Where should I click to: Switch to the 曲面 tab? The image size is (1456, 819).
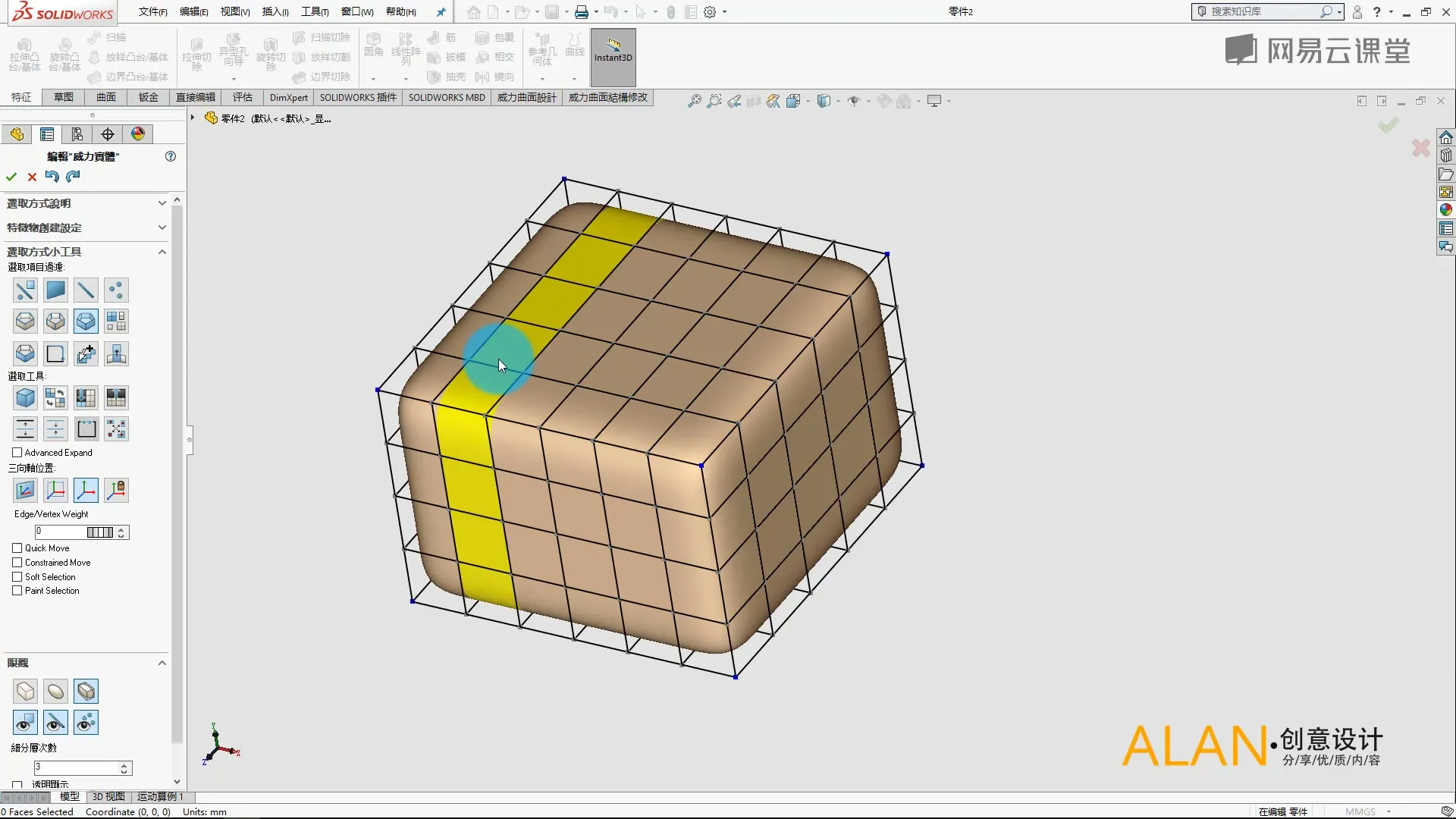[x=106, y=97]
